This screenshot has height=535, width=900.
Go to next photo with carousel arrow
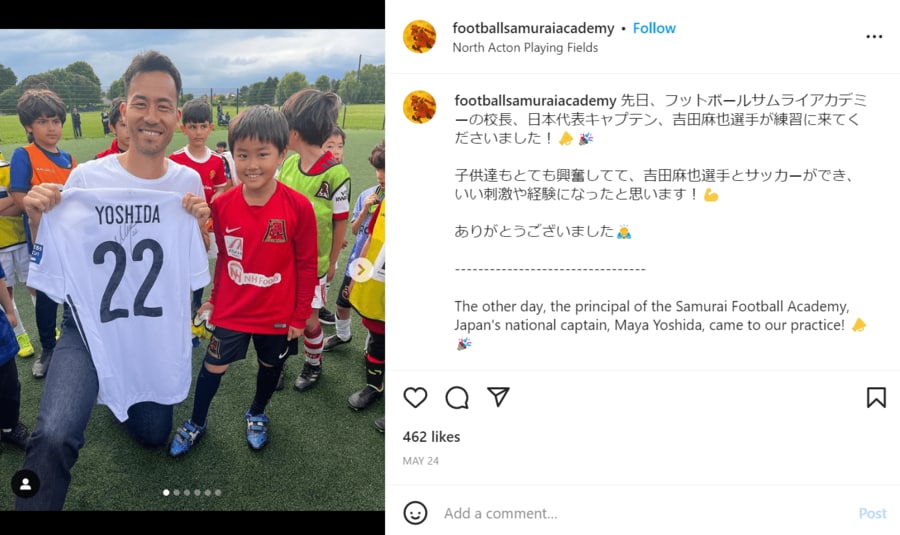[361, 270]
